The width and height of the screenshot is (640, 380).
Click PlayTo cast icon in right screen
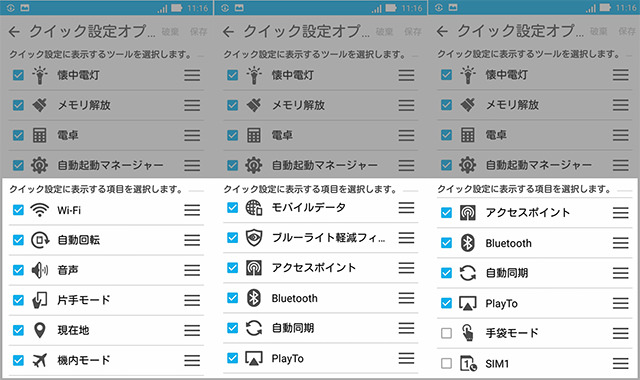[467, 303]
